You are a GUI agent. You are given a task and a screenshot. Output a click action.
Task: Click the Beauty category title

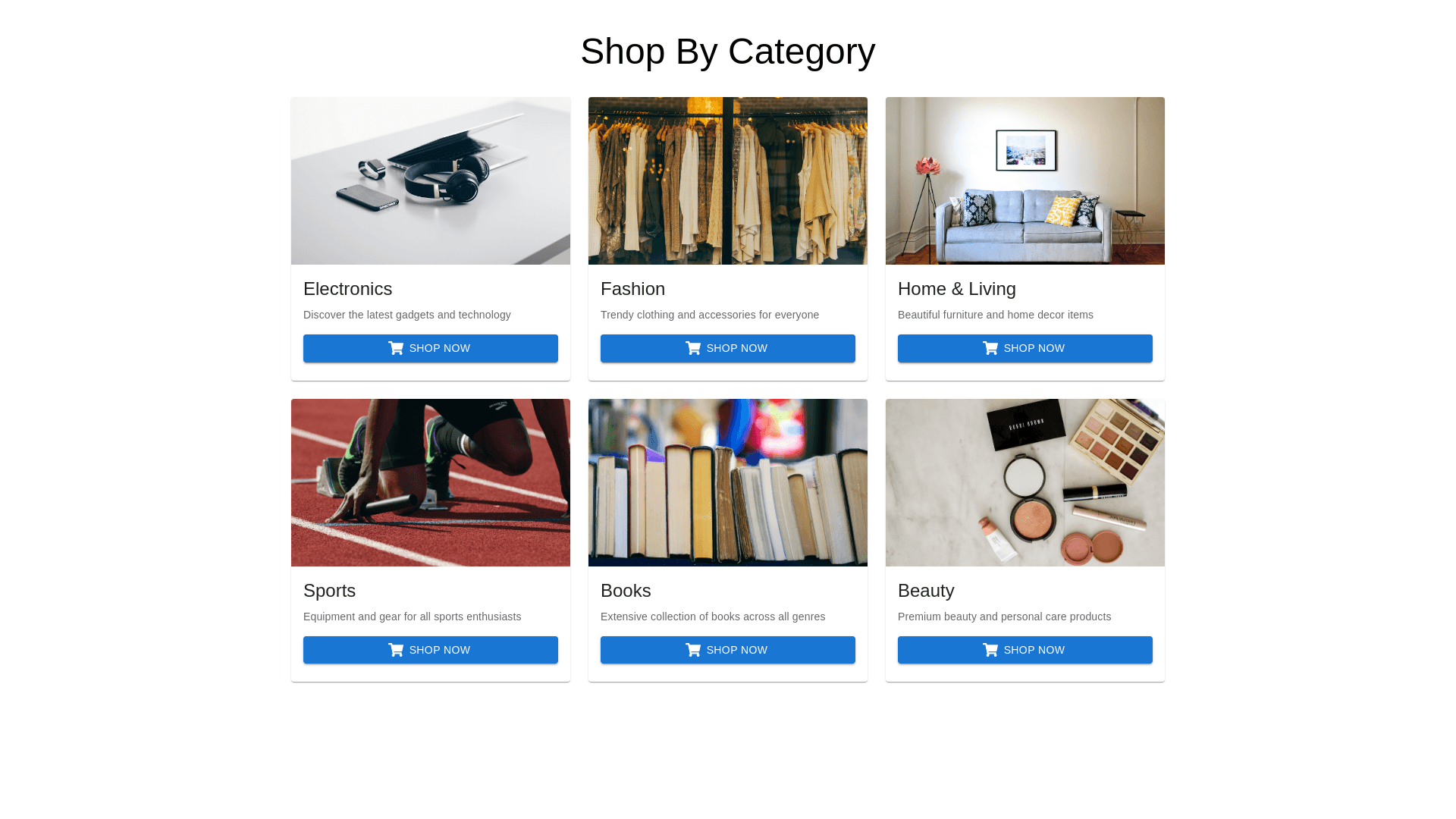(926, 591)
